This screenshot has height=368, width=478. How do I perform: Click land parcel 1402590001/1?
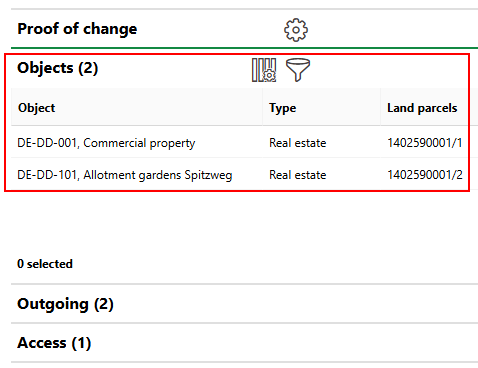(425, 143)
